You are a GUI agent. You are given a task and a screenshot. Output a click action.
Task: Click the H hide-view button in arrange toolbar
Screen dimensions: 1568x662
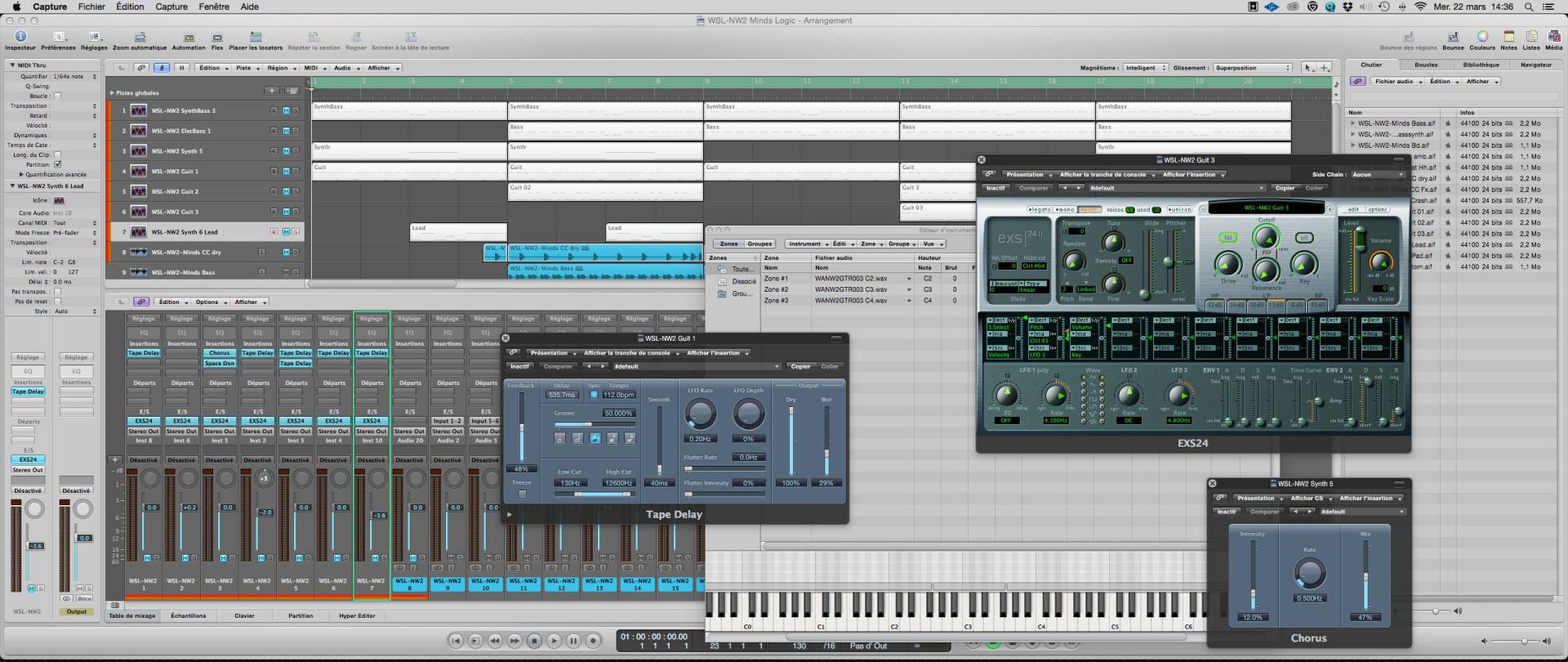tap(181, 68)
